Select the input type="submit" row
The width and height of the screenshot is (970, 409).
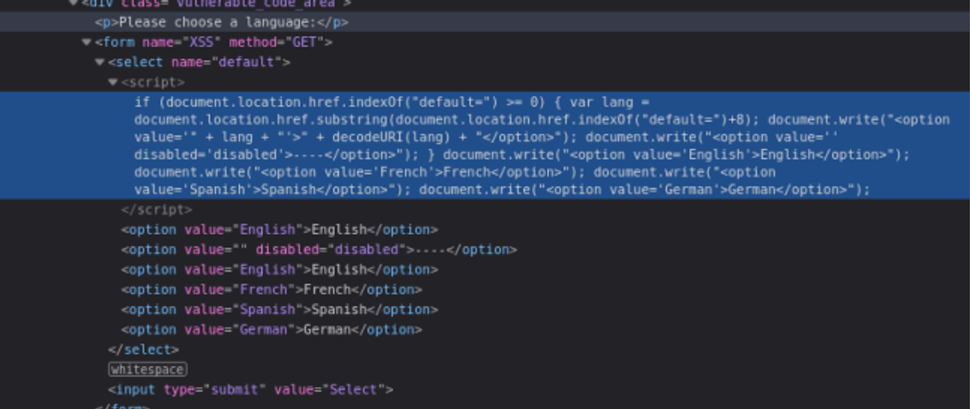coord(485,389)
